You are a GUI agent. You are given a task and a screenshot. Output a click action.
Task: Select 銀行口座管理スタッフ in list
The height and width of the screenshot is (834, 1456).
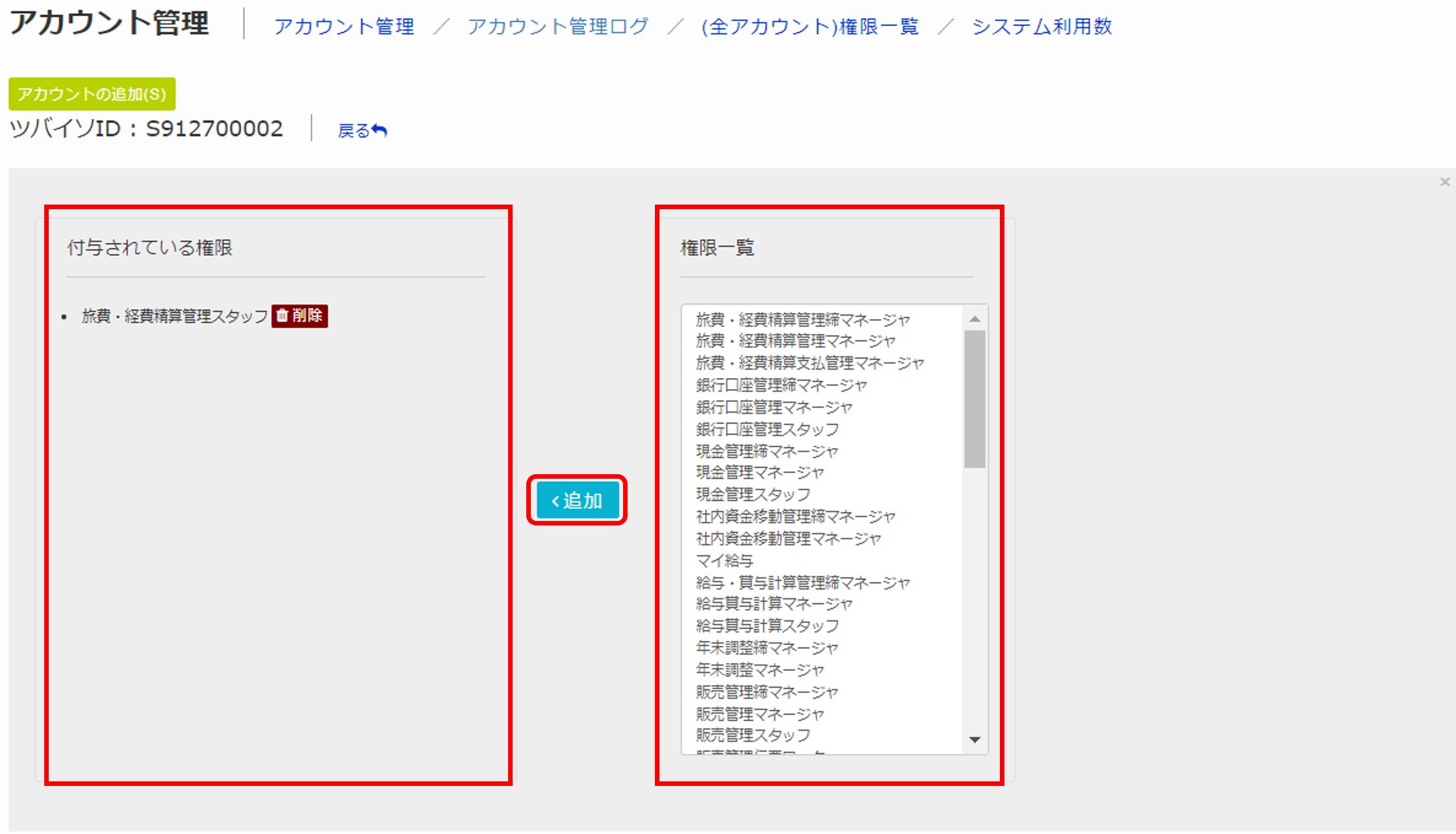[x=767, y=429]
